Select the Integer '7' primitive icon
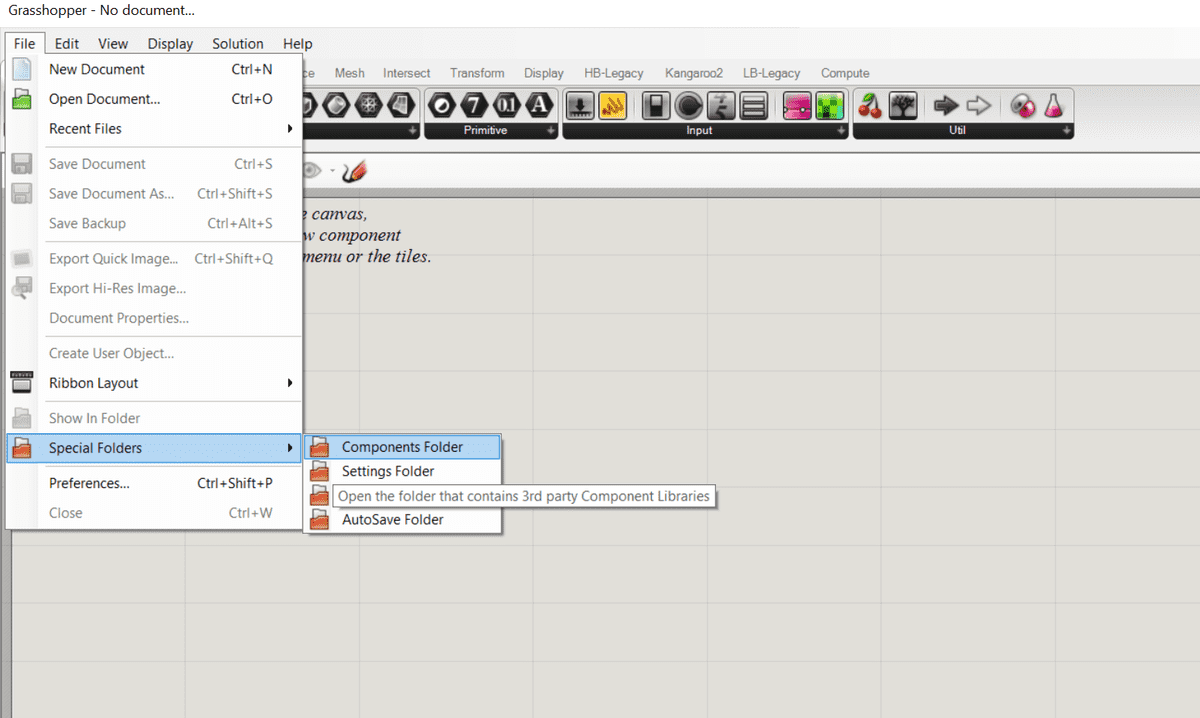 click(475, 106)
